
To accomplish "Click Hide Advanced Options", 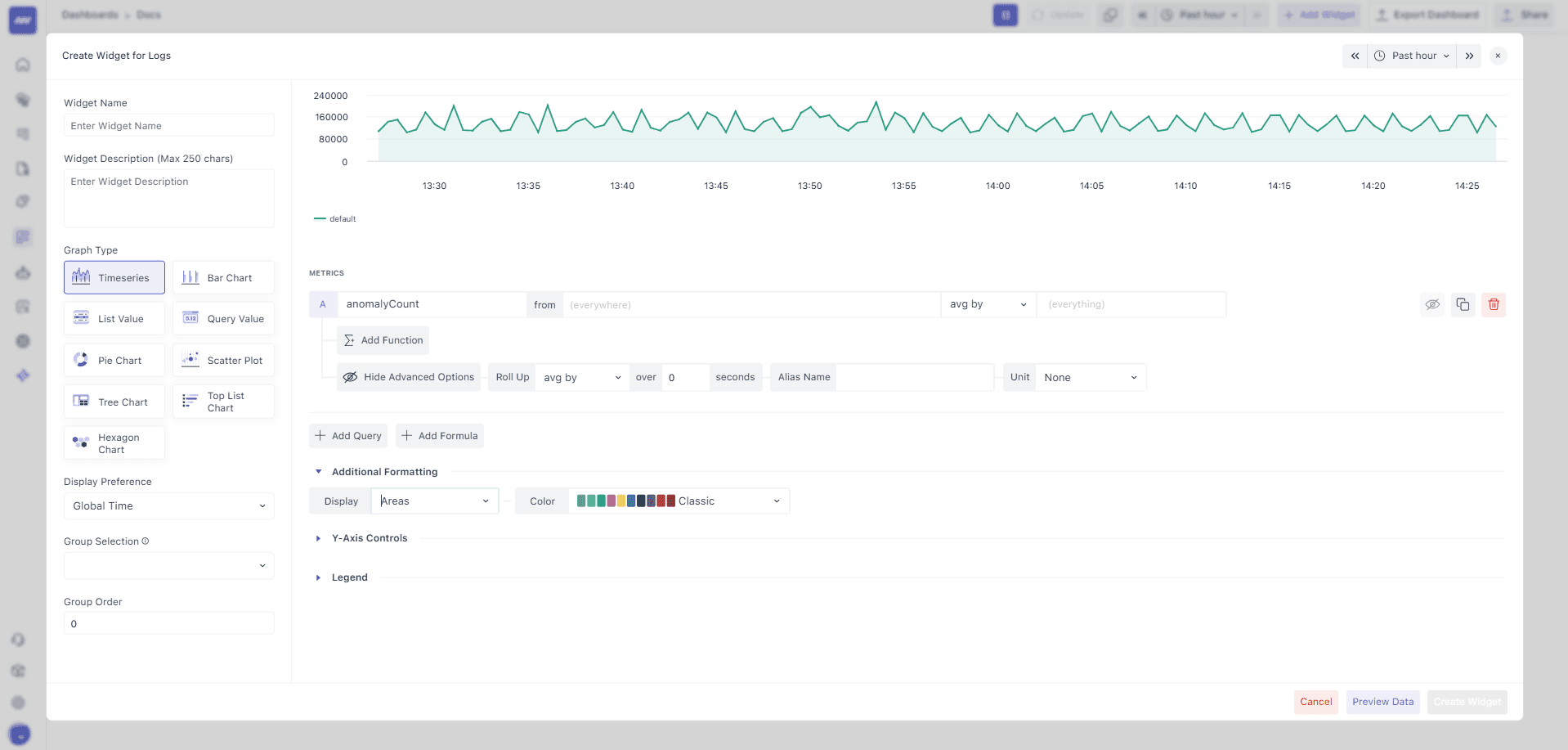I will click(x=409, y=377).
